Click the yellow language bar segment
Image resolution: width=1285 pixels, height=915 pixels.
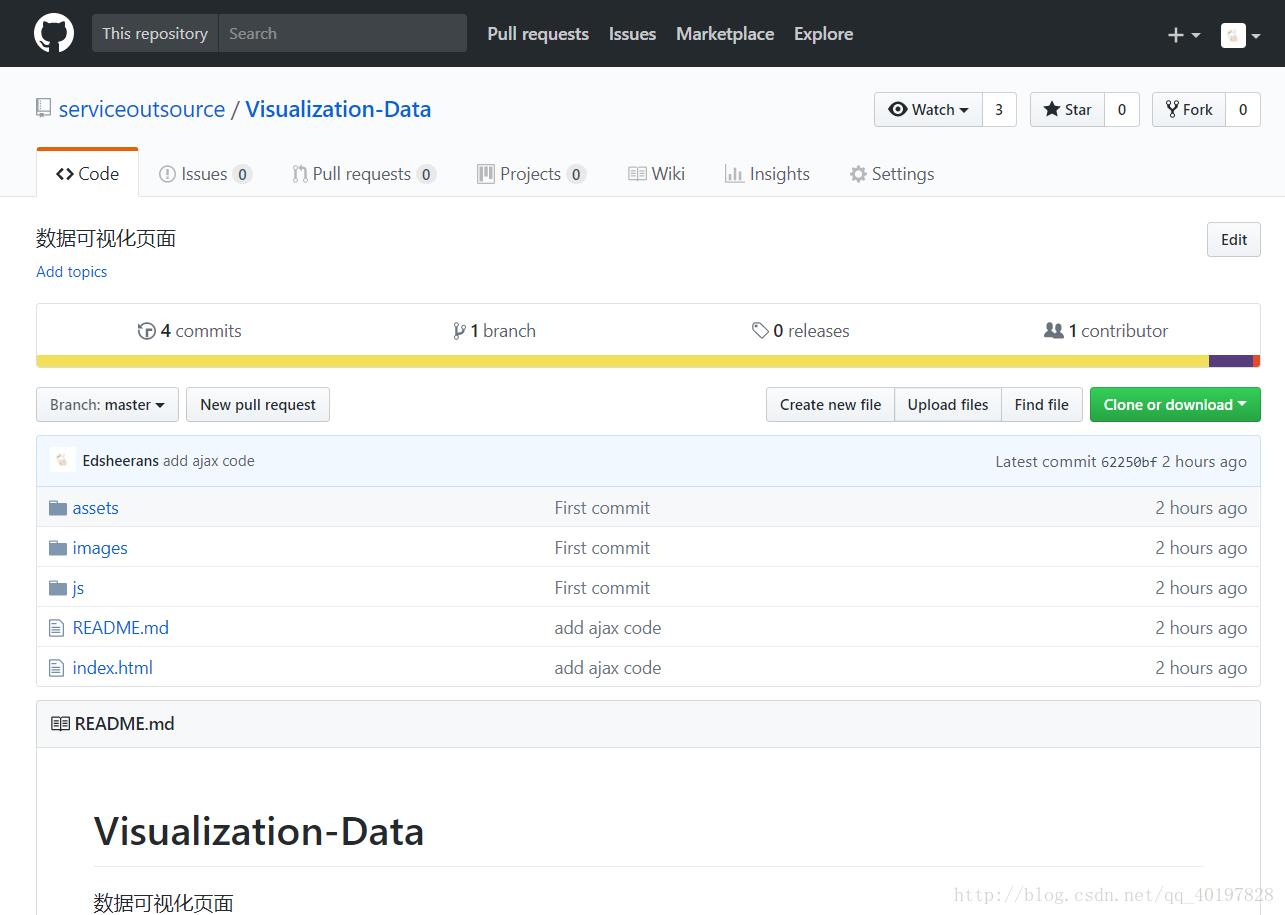pos(622,361)
